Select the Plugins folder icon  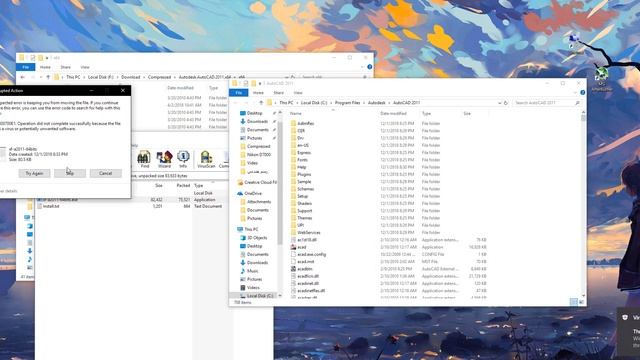(293, 174)
